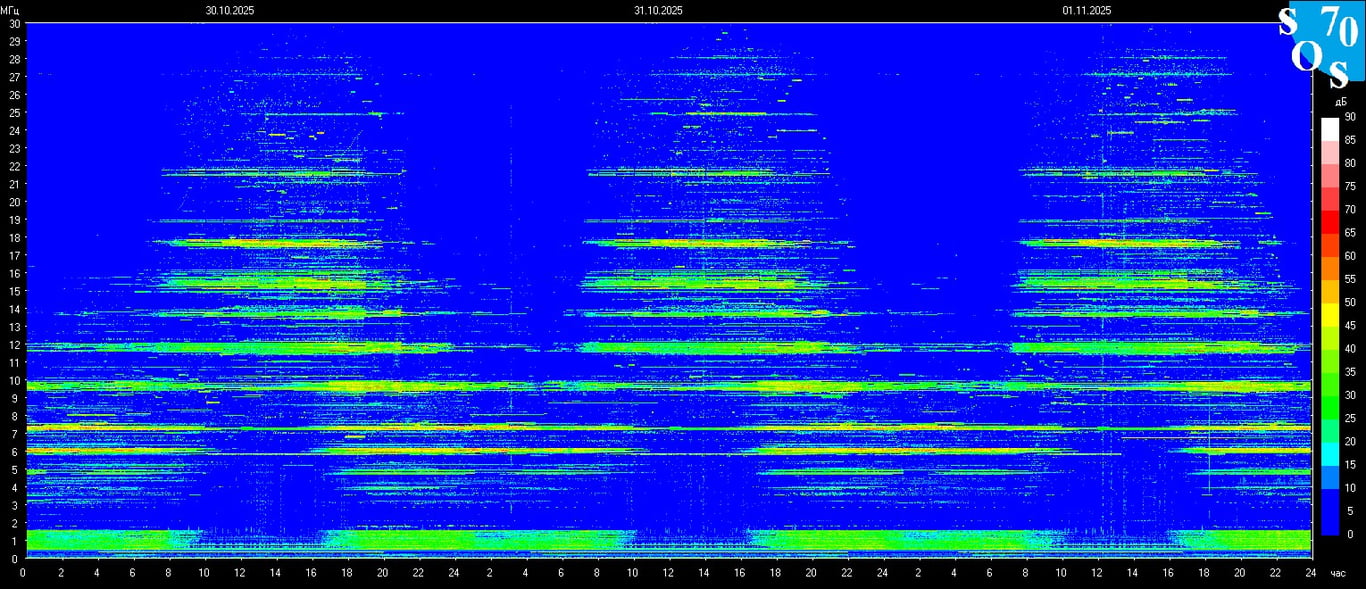Pick the red 65 dB color swatch

[x=1329, y=221]
